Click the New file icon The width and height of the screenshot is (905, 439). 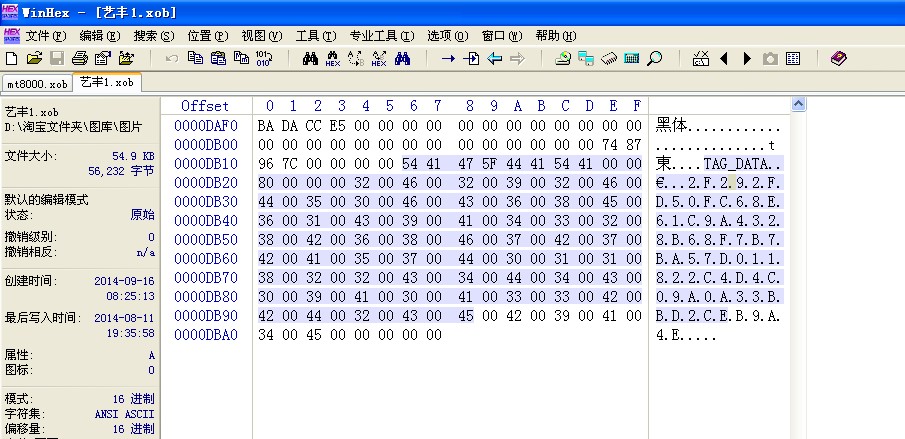tap(12, 59)
